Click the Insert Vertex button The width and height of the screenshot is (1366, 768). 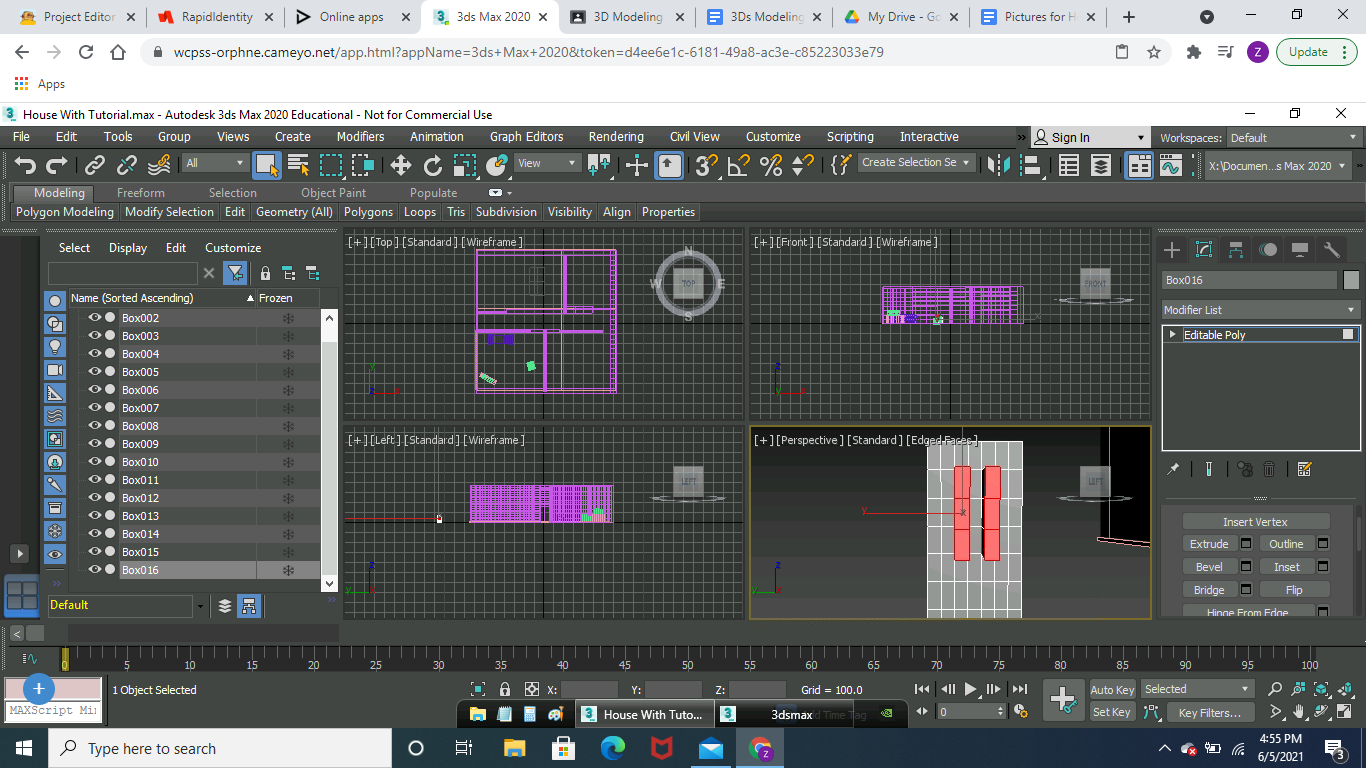pyautogui.click(x=1256, y=522)
